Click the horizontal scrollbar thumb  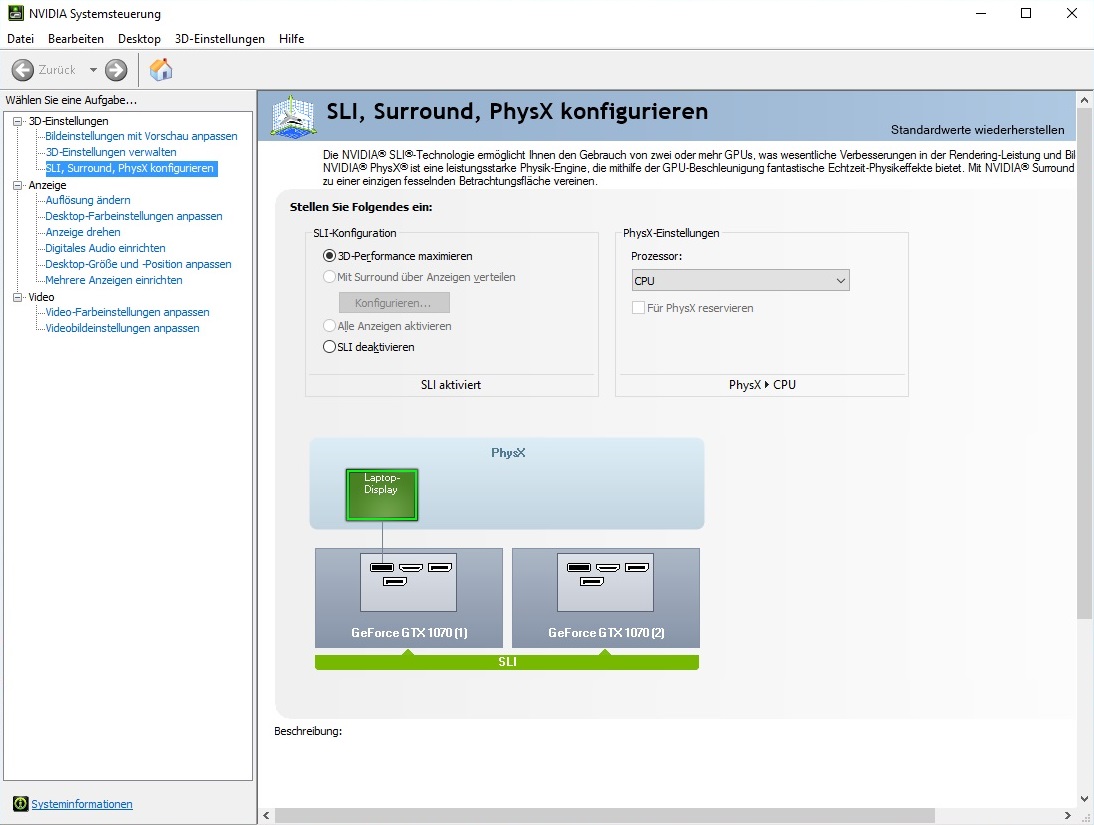pyautogui.click(x=604, y=815)
